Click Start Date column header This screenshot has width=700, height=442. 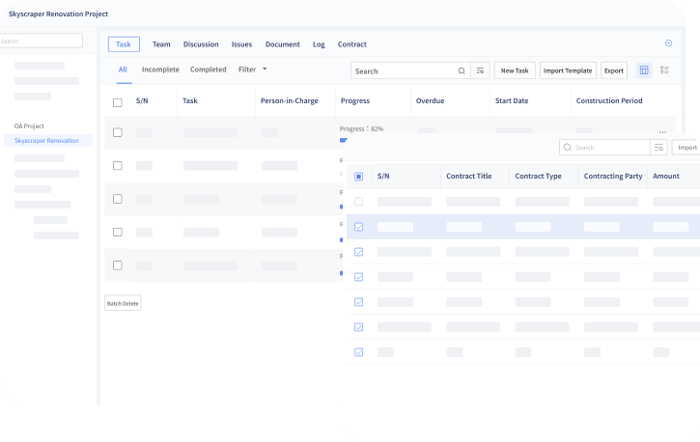(x=512, y=100)
